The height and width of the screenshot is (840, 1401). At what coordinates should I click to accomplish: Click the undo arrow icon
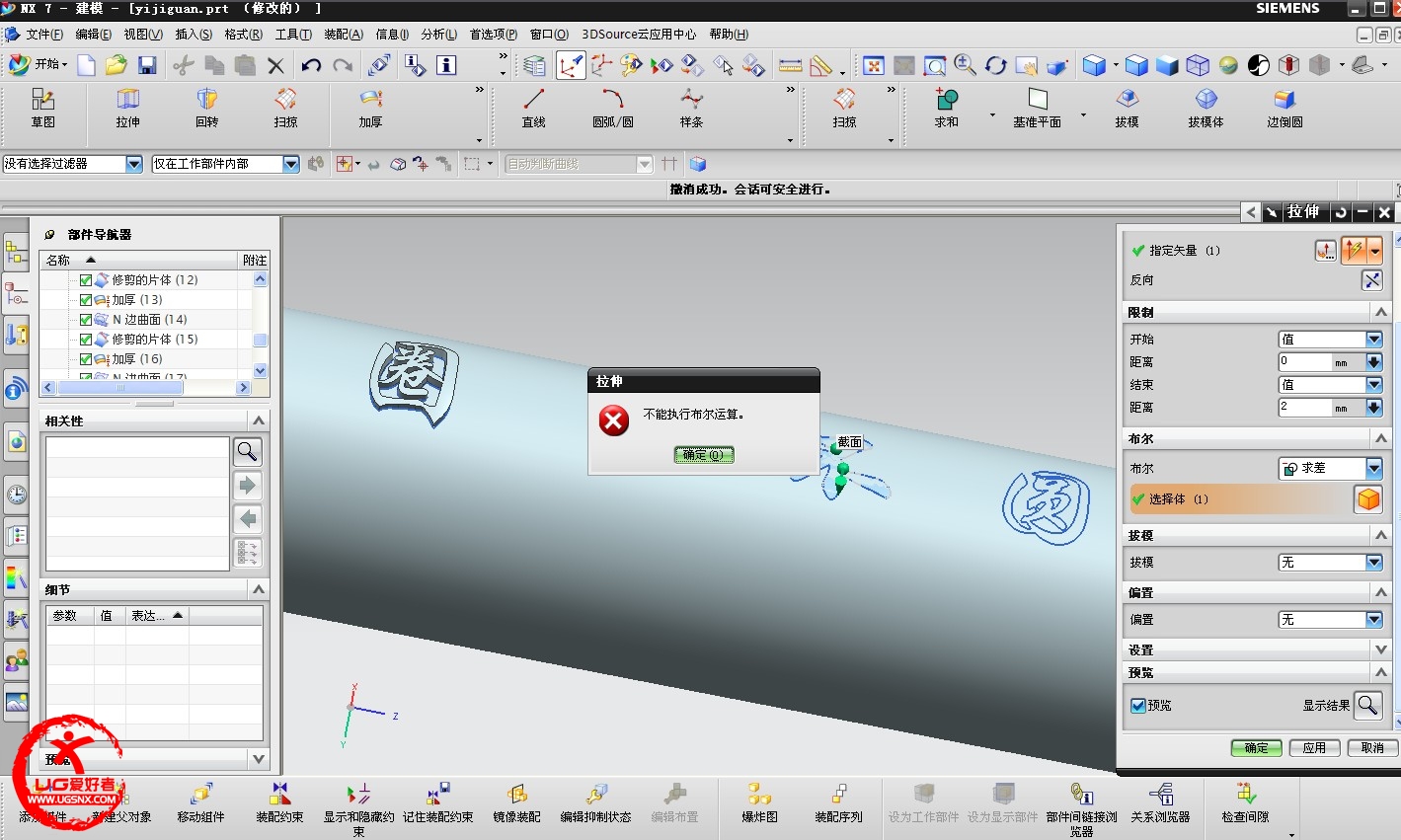311,65
